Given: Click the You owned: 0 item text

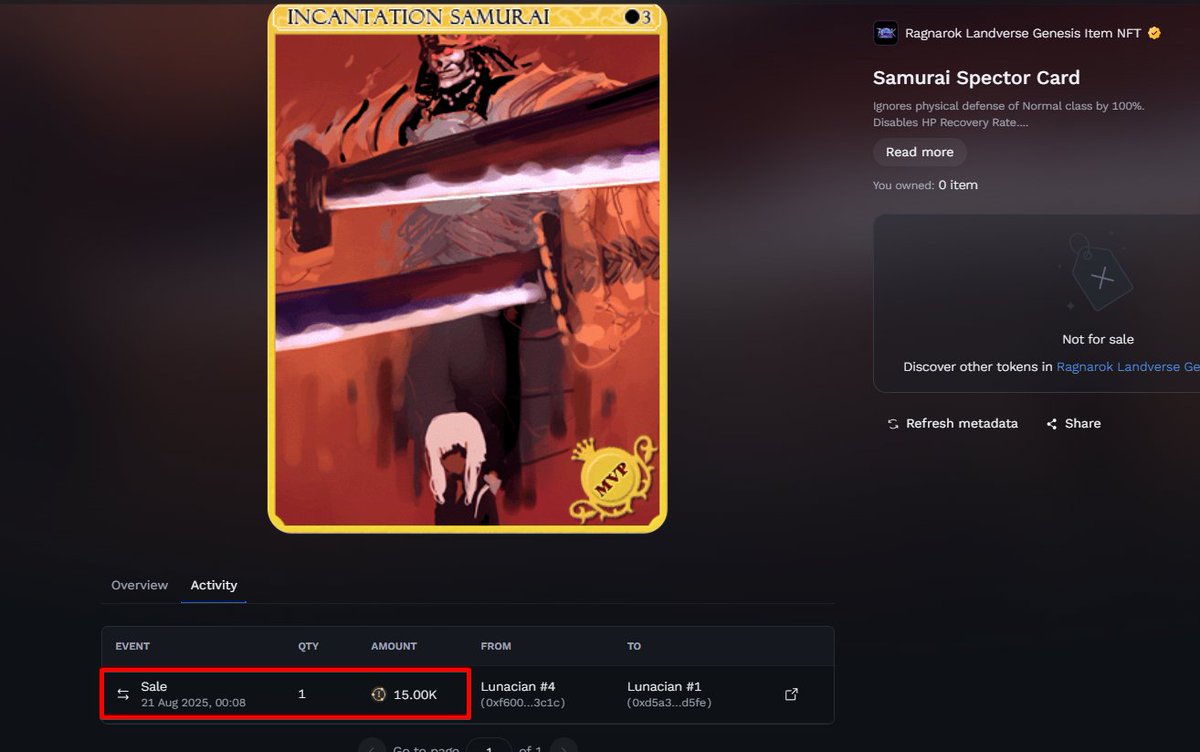Looking at the screenshot, I should 925,185.
